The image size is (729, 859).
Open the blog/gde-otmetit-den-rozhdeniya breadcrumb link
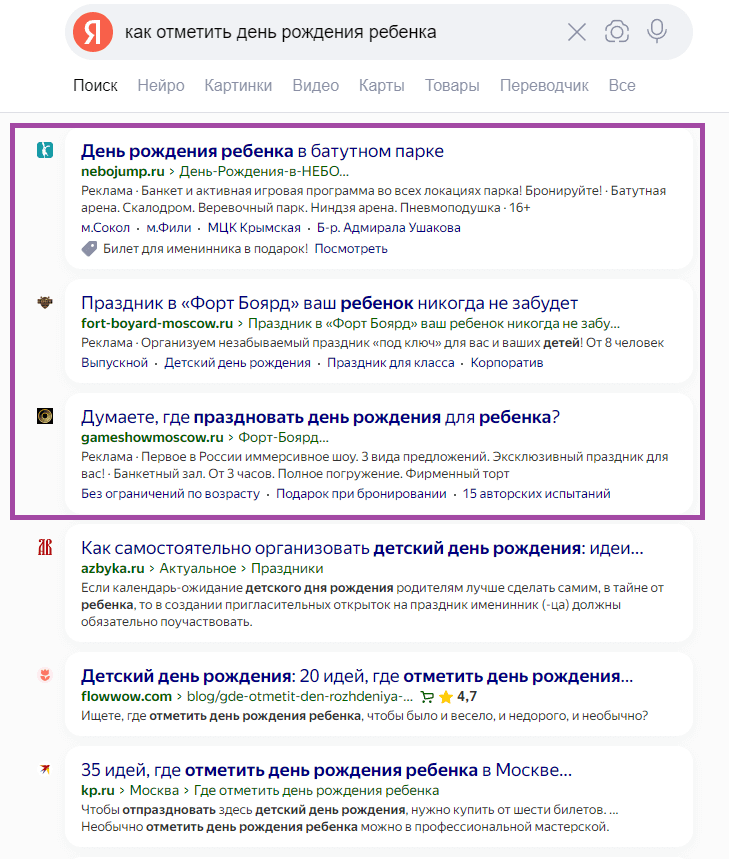click(x=300, y=696)
